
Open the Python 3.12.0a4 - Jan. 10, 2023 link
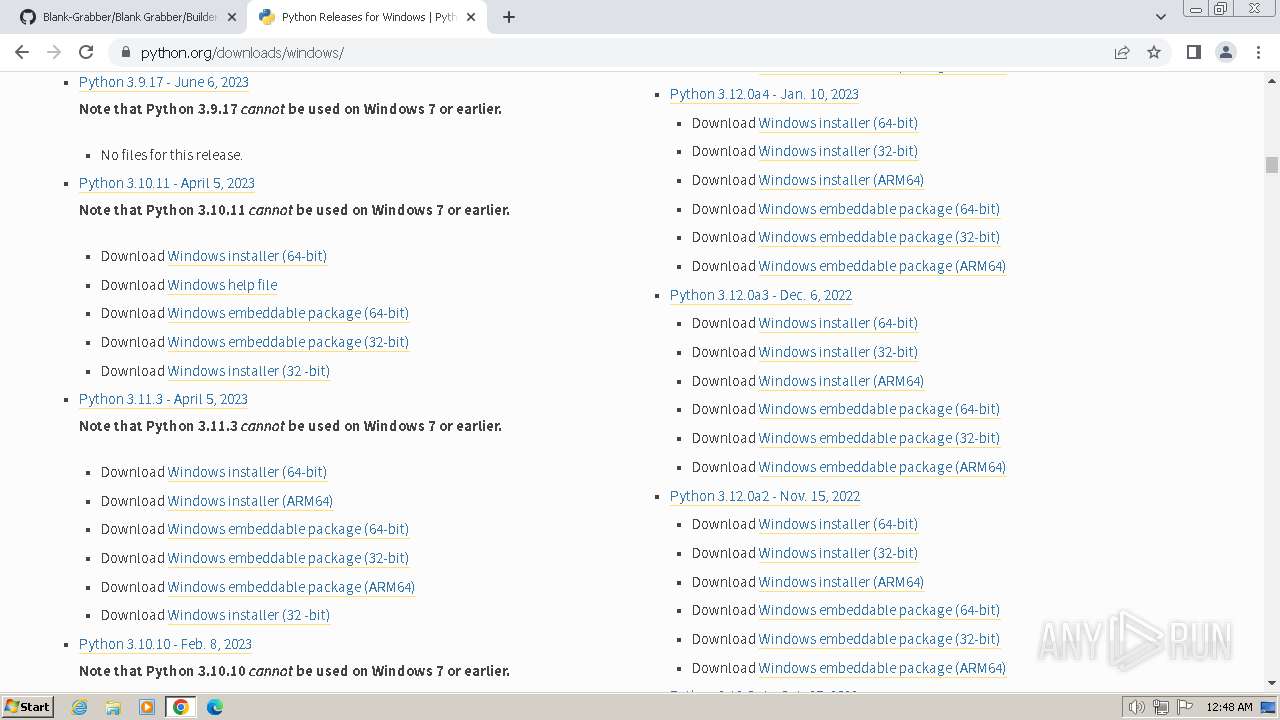pyautogui.click(x=764, y=94)
